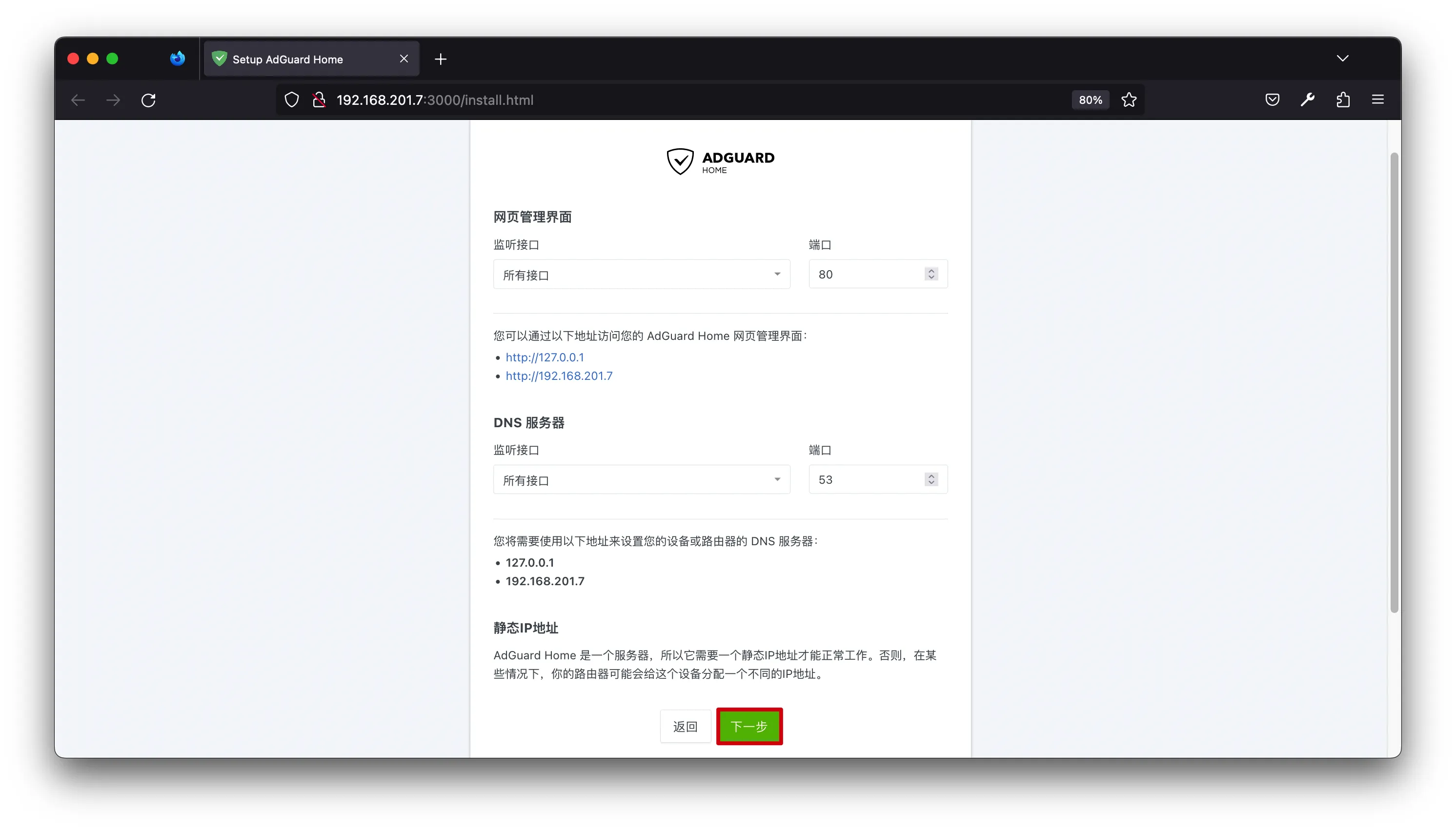Click the 返回 back button

[x=685, y=727]
